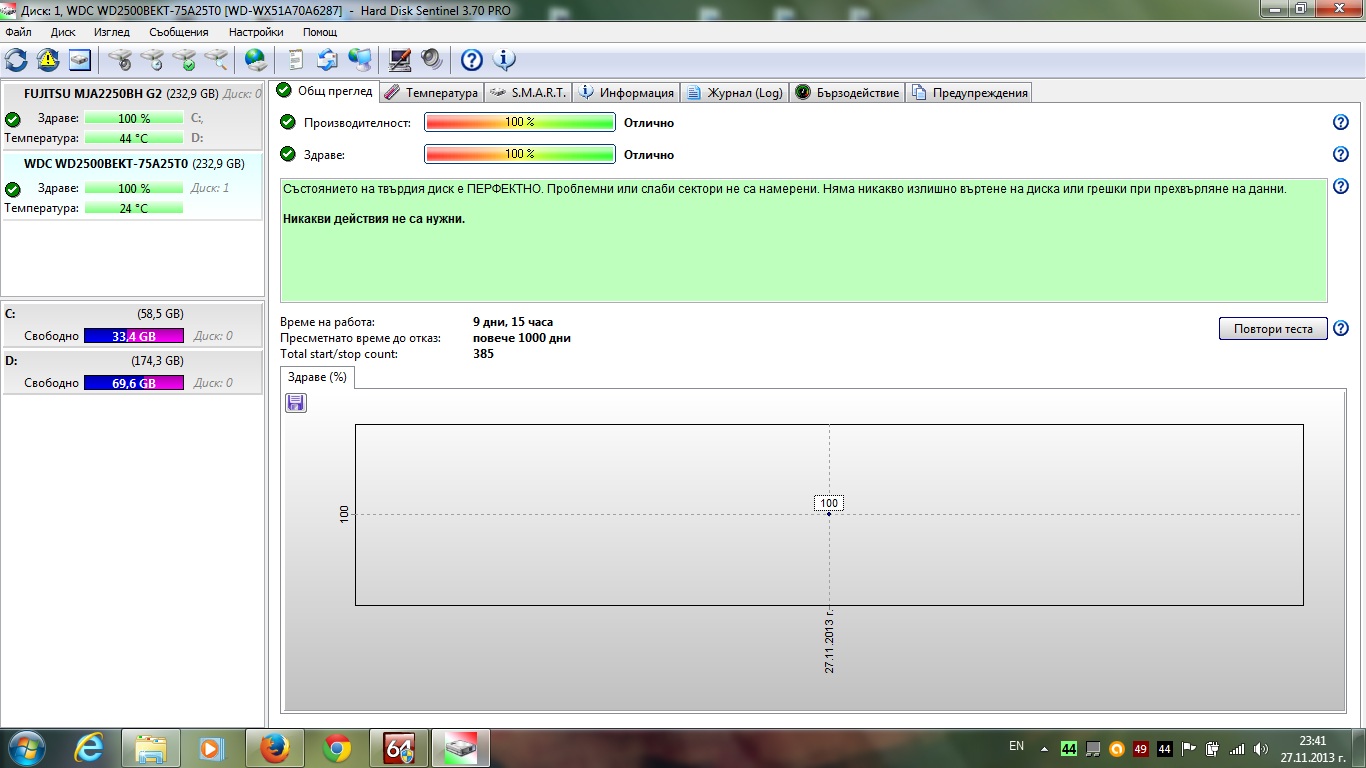Image resolution: width=1366 pixels, height=768 pixels.
Task: Open Internet Explorer from taskbar
Action: pyautogui.click(x=90, y=748)
